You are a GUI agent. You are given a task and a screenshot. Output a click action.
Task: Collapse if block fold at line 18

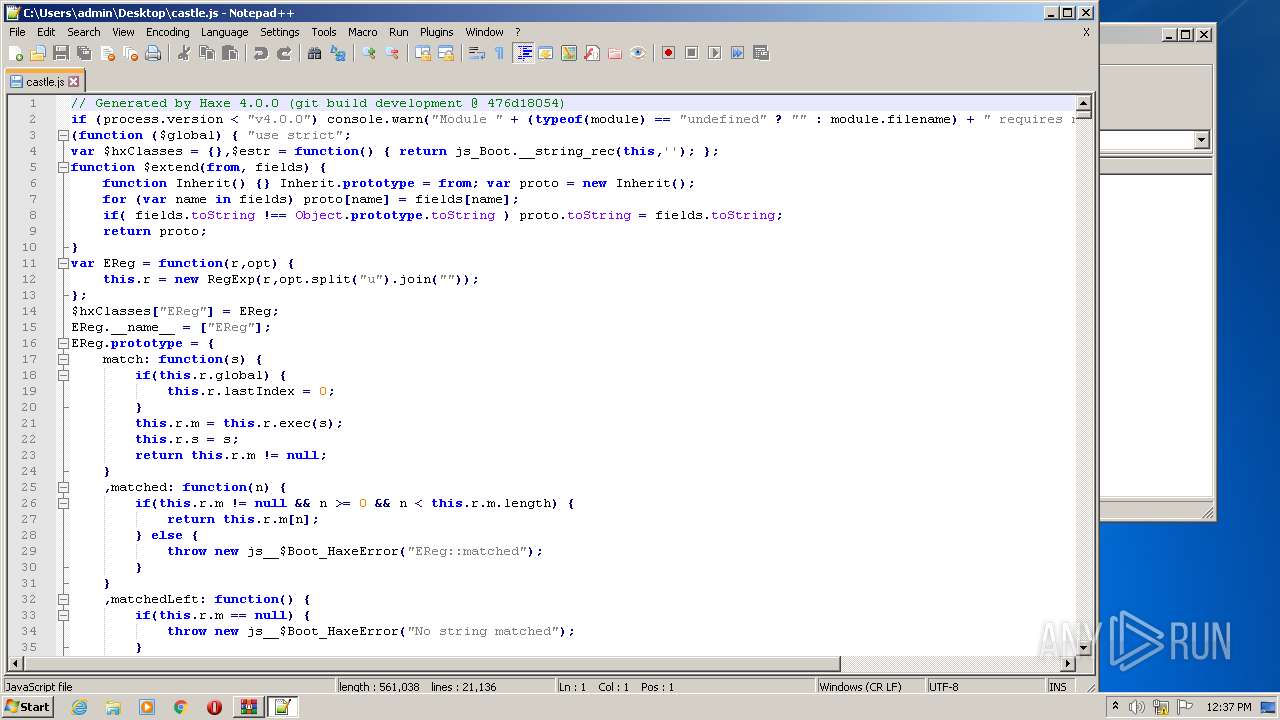(63, 375)
